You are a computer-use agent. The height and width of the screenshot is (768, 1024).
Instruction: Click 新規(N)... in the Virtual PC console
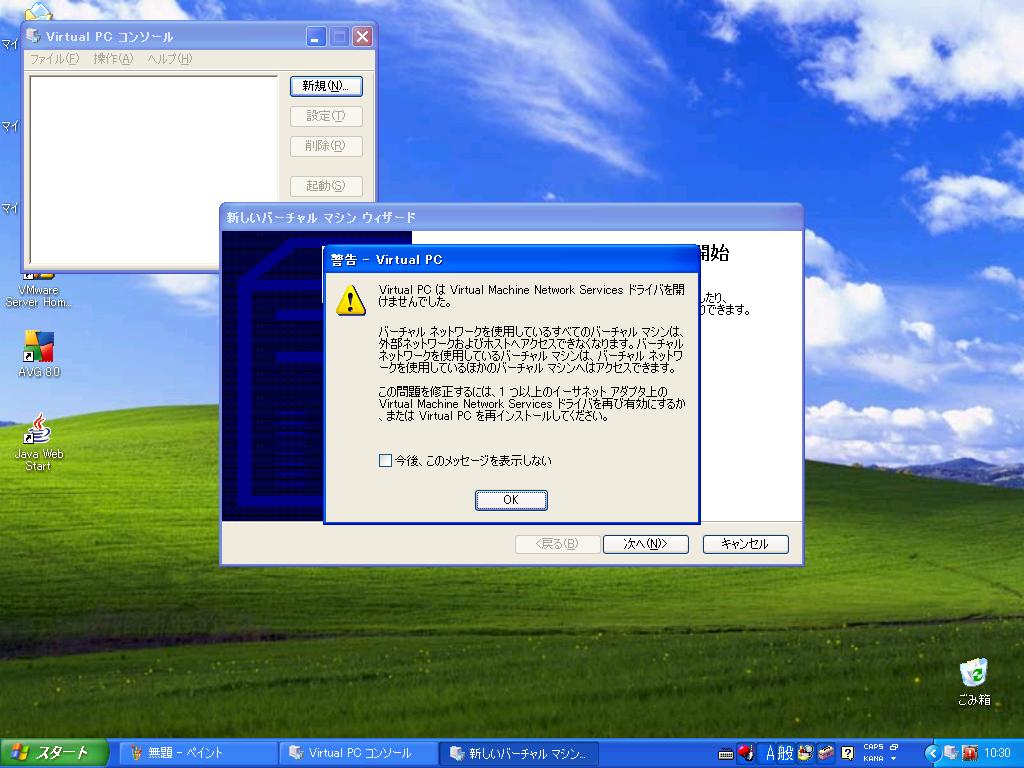(x=326, y=86)
